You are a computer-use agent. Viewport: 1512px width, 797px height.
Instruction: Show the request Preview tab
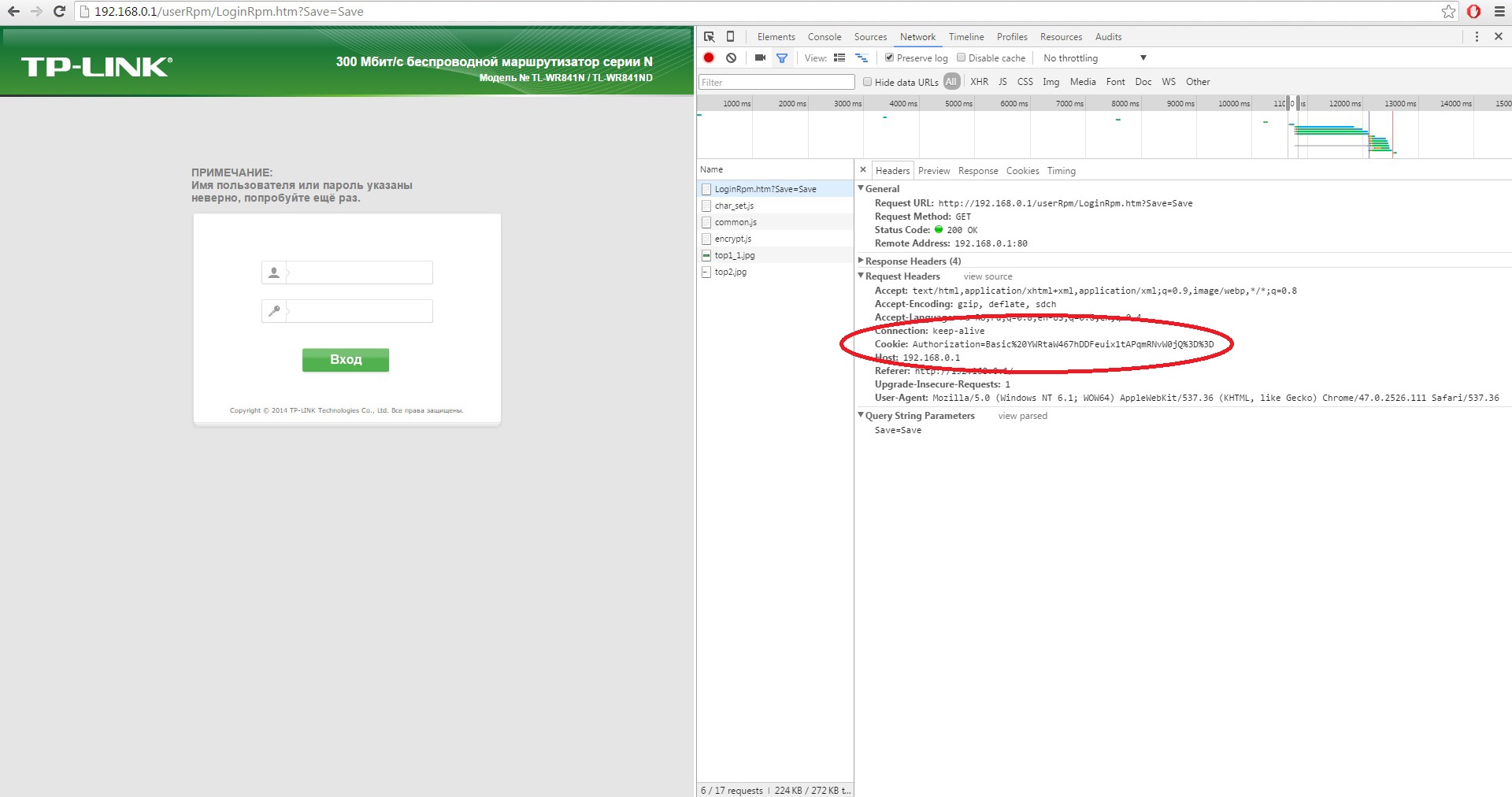click(934, 171)
